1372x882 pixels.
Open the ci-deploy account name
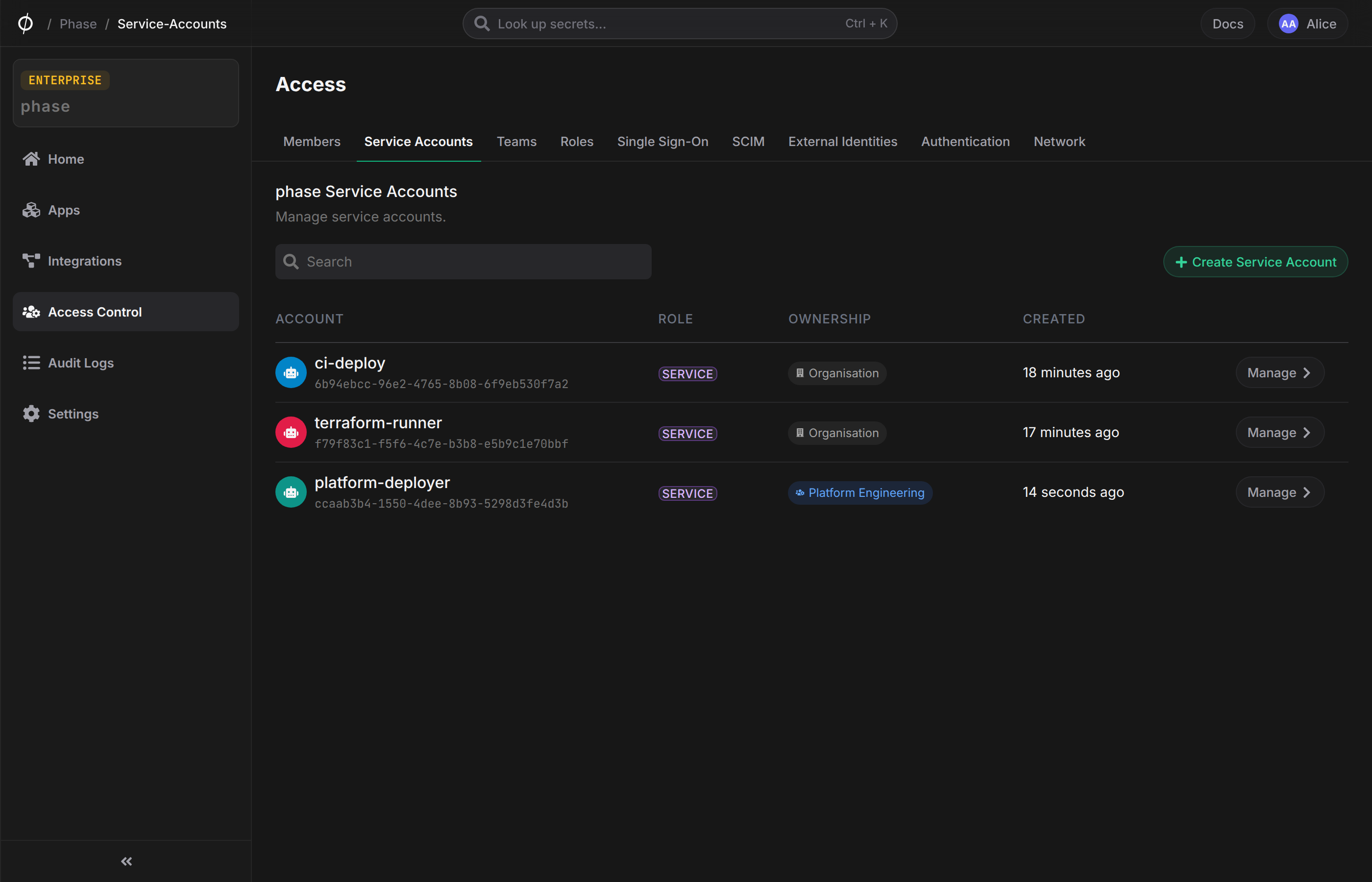click(349, 363)
